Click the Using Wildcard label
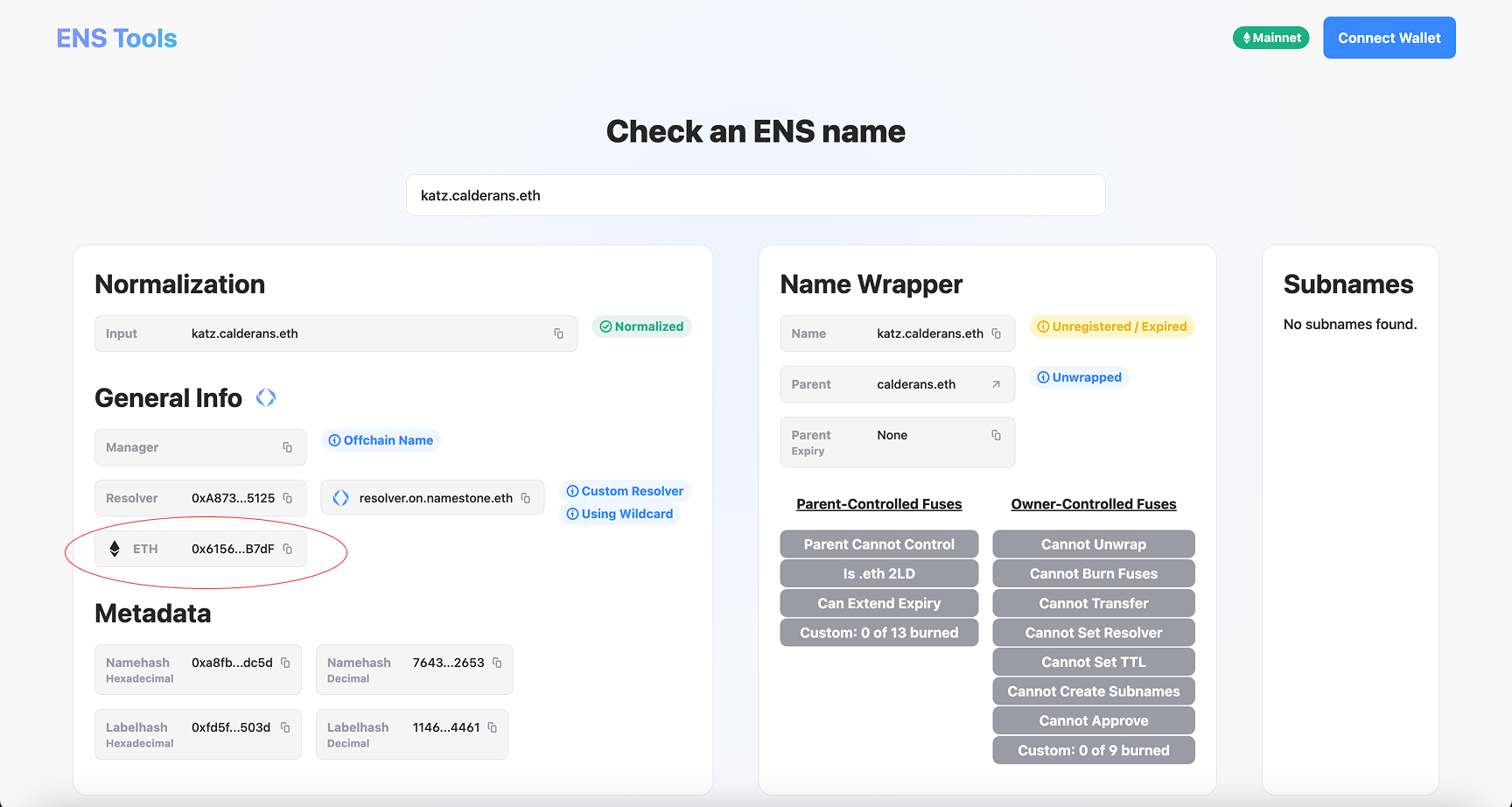1512x807 pixels. [x=627, y=514]
